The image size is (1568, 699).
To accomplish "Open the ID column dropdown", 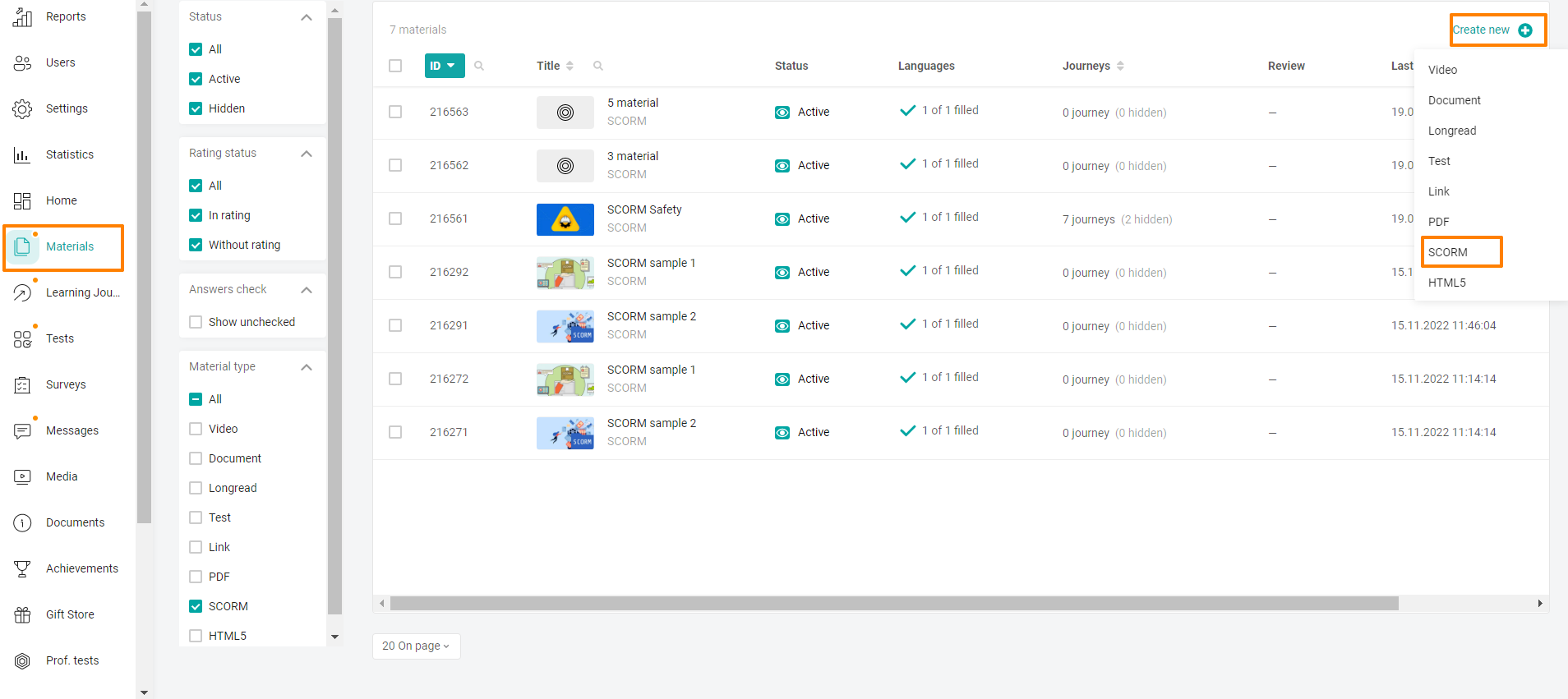I will tap(445, 66).
